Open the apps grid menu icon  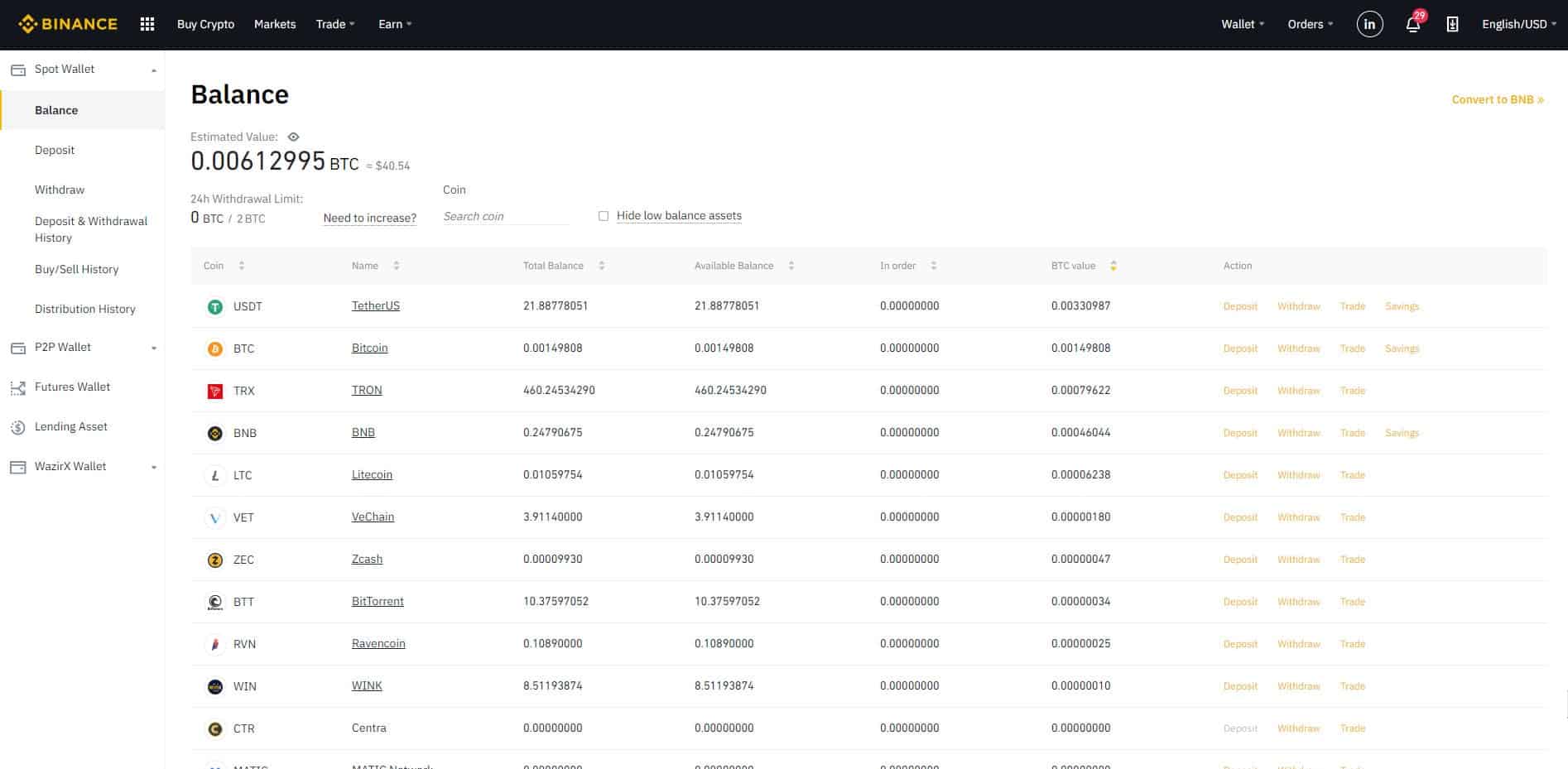coord(147,24)
